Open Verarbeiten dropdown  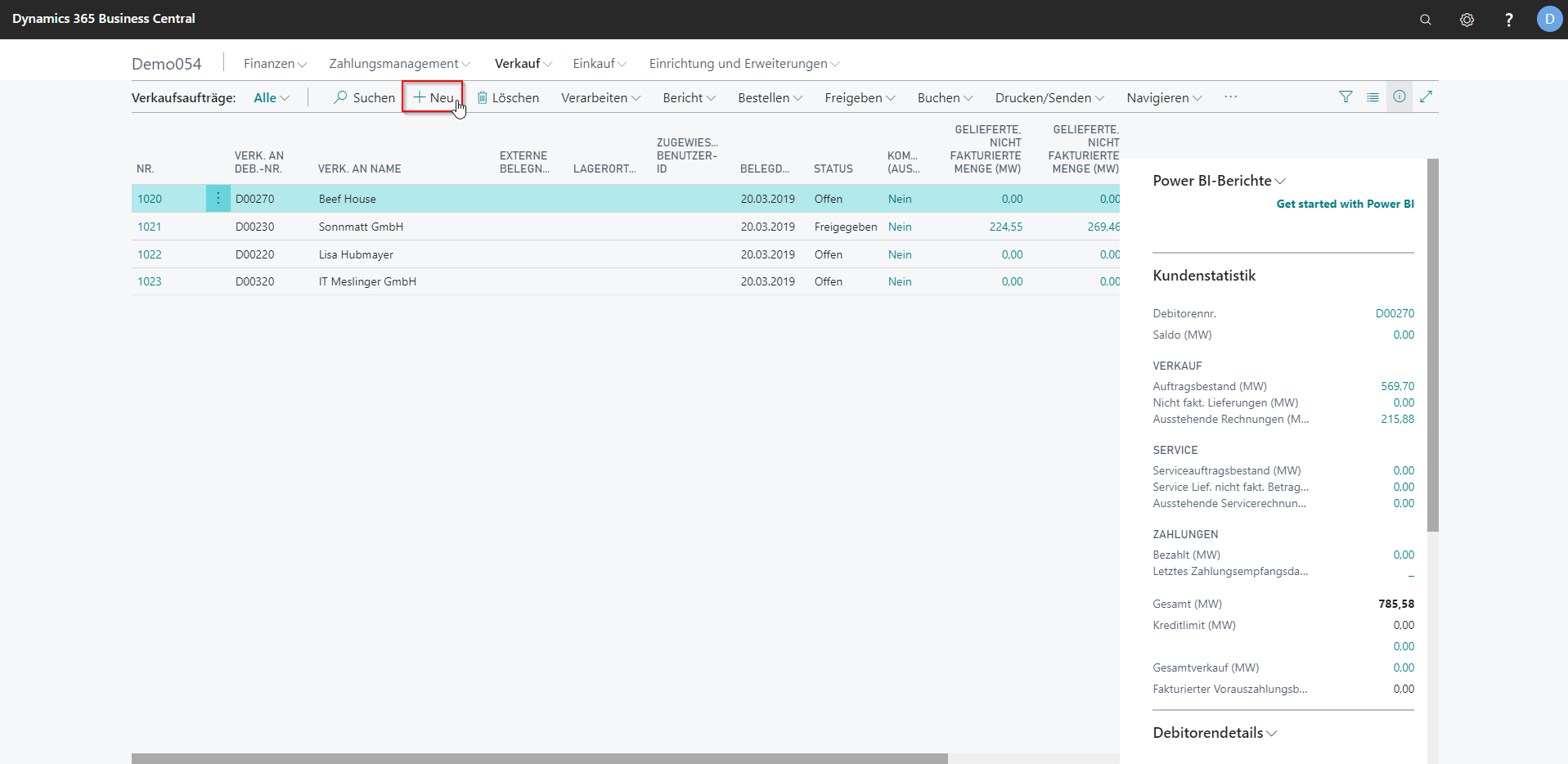click(x=601, y=97)
